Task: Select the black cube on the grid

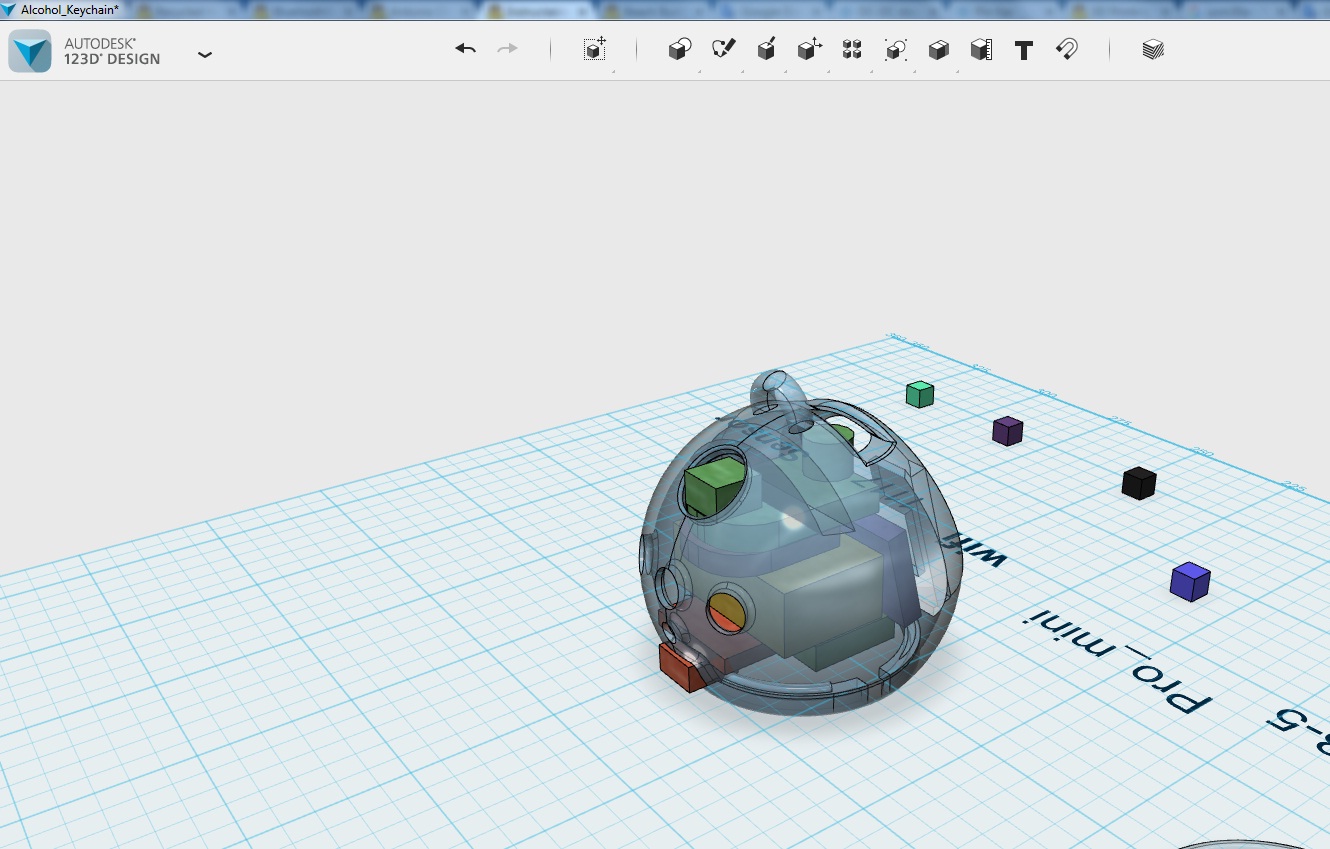Action: click(x=1138, y=483)
